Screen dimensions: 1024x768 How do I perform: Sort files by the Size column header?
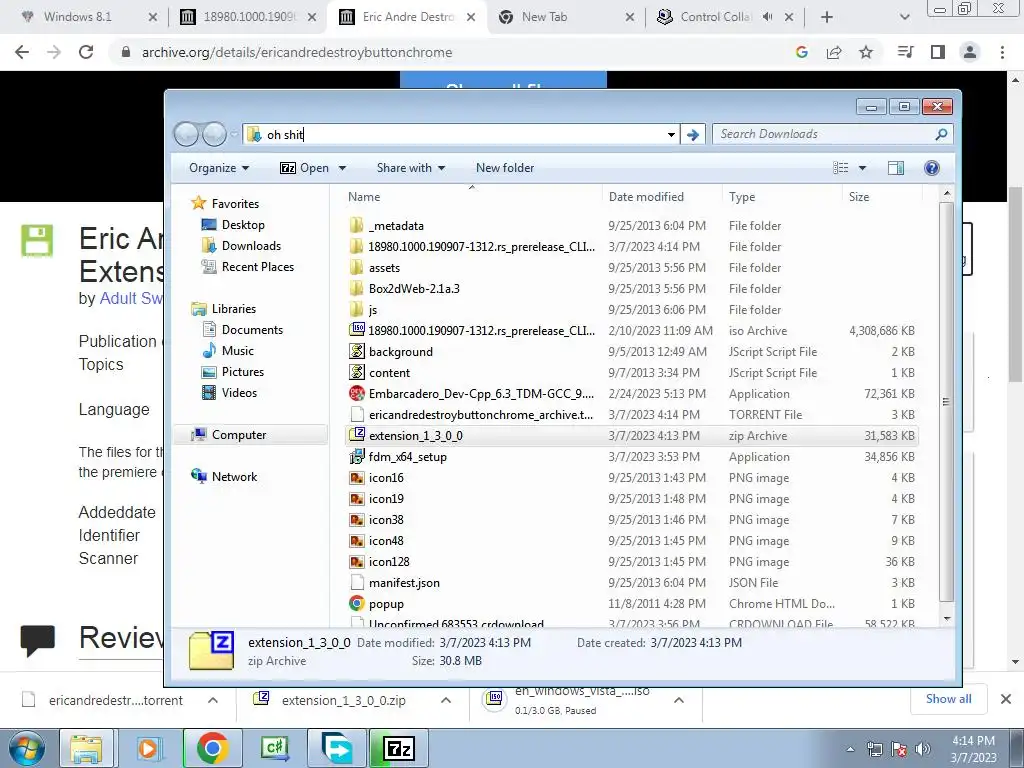click(859, 197)
